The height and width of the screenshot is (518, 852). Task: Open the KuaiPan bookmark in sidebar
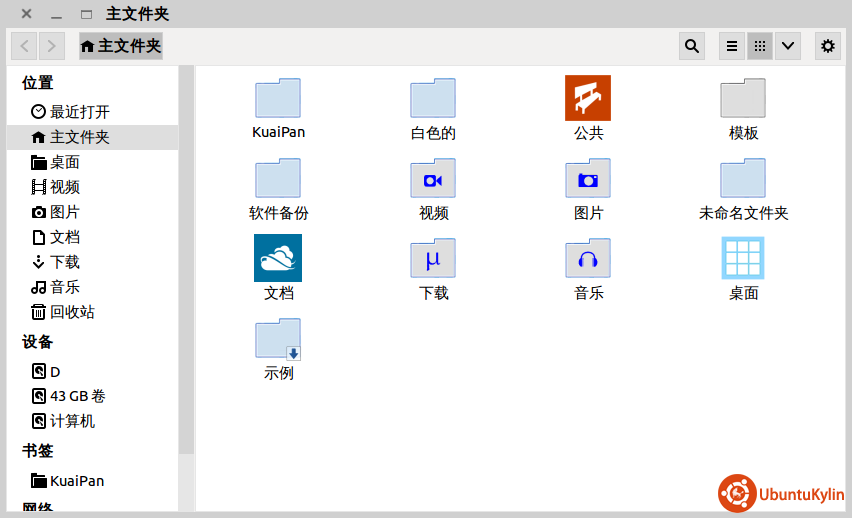[x=76, y=481]
